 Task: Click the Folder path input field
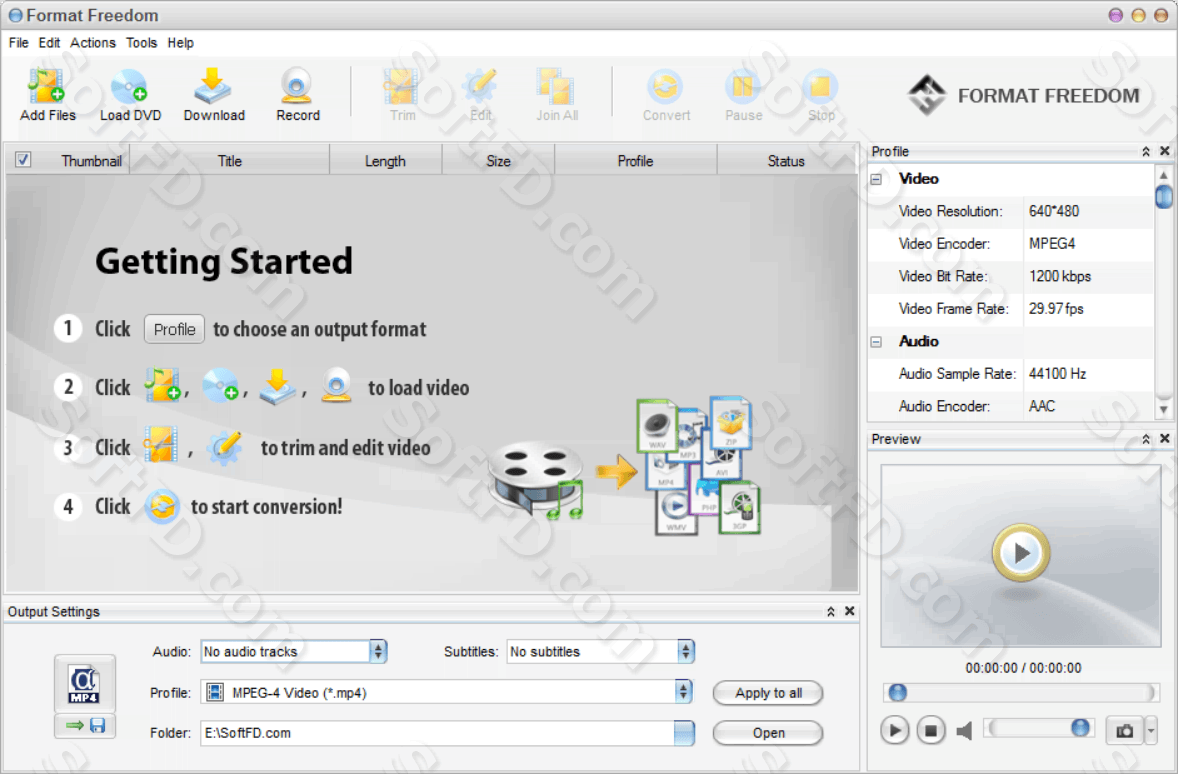437,733
